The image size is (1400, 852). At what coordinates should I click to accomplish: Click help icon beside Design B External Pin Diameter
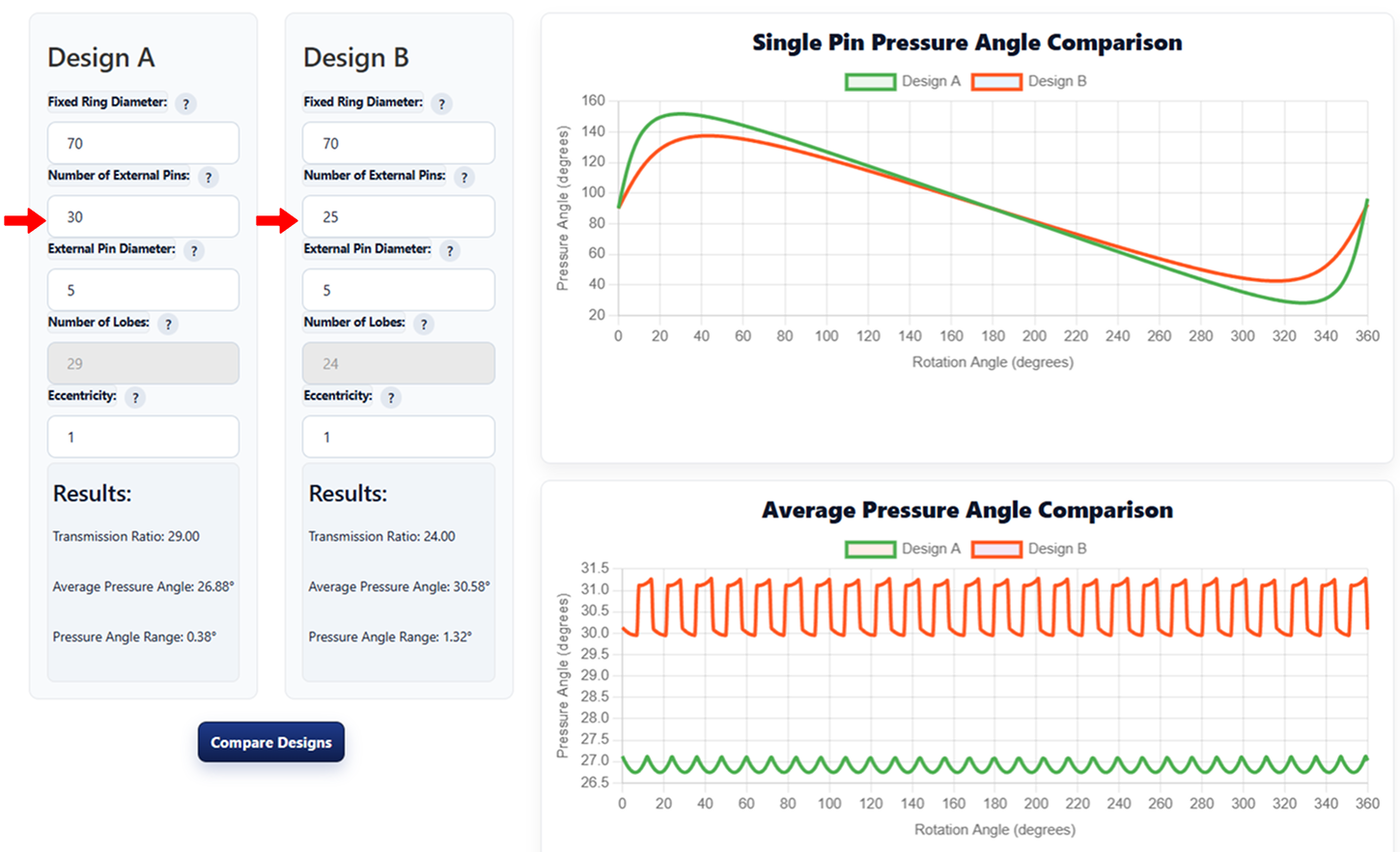pyautogui.click(x=449, y=251)
